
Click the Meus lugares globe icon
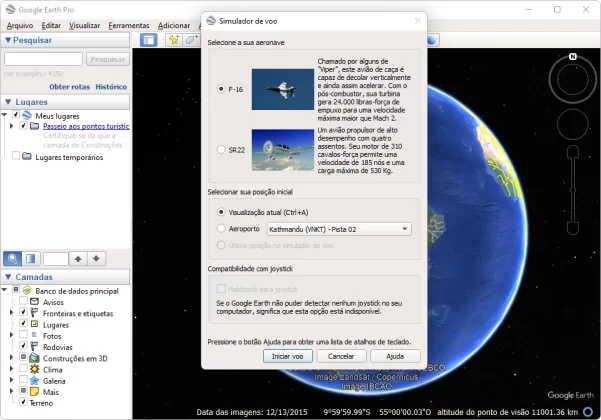tap(27, 115)
